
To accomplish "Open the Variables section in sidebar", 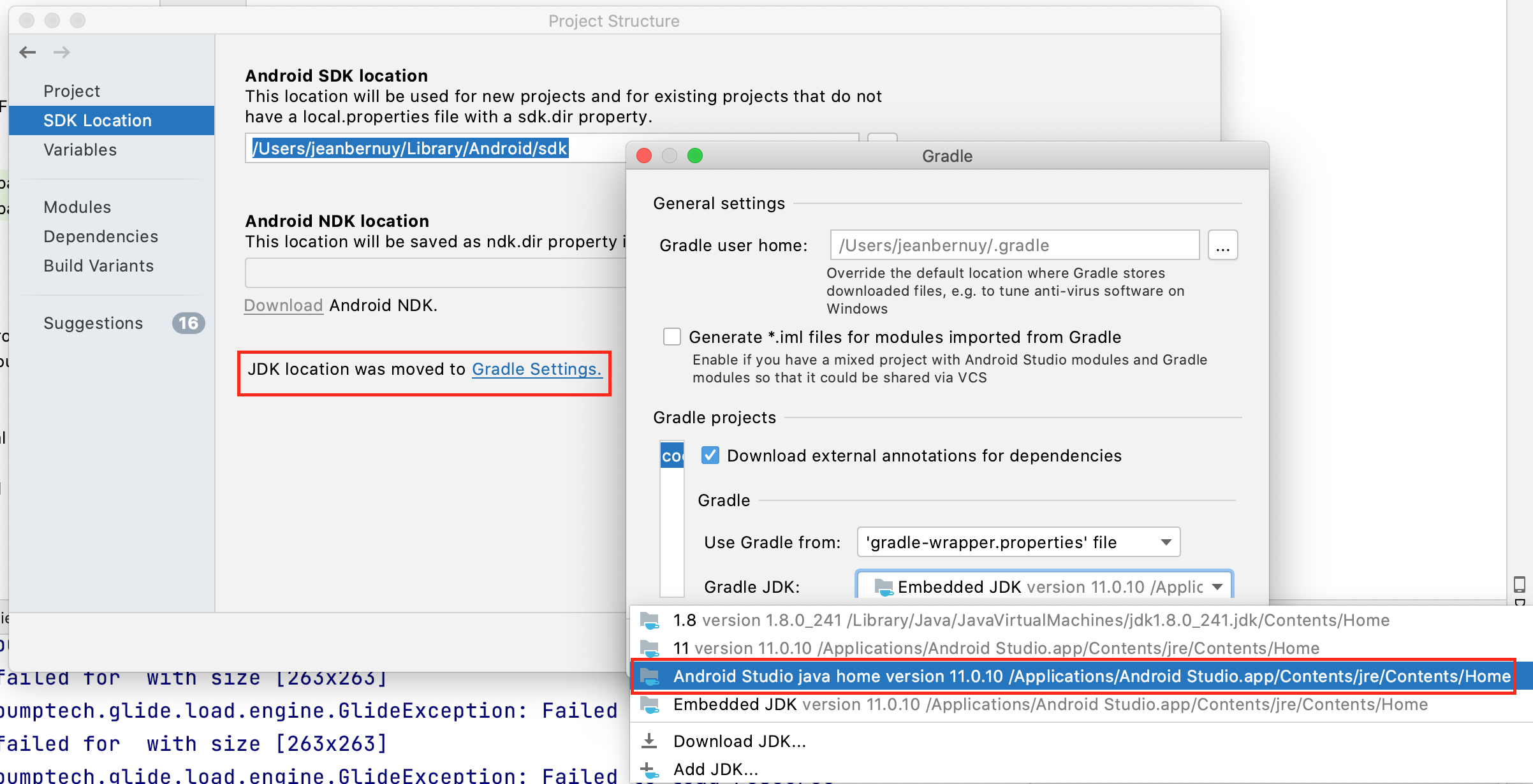I will point(80,150).
